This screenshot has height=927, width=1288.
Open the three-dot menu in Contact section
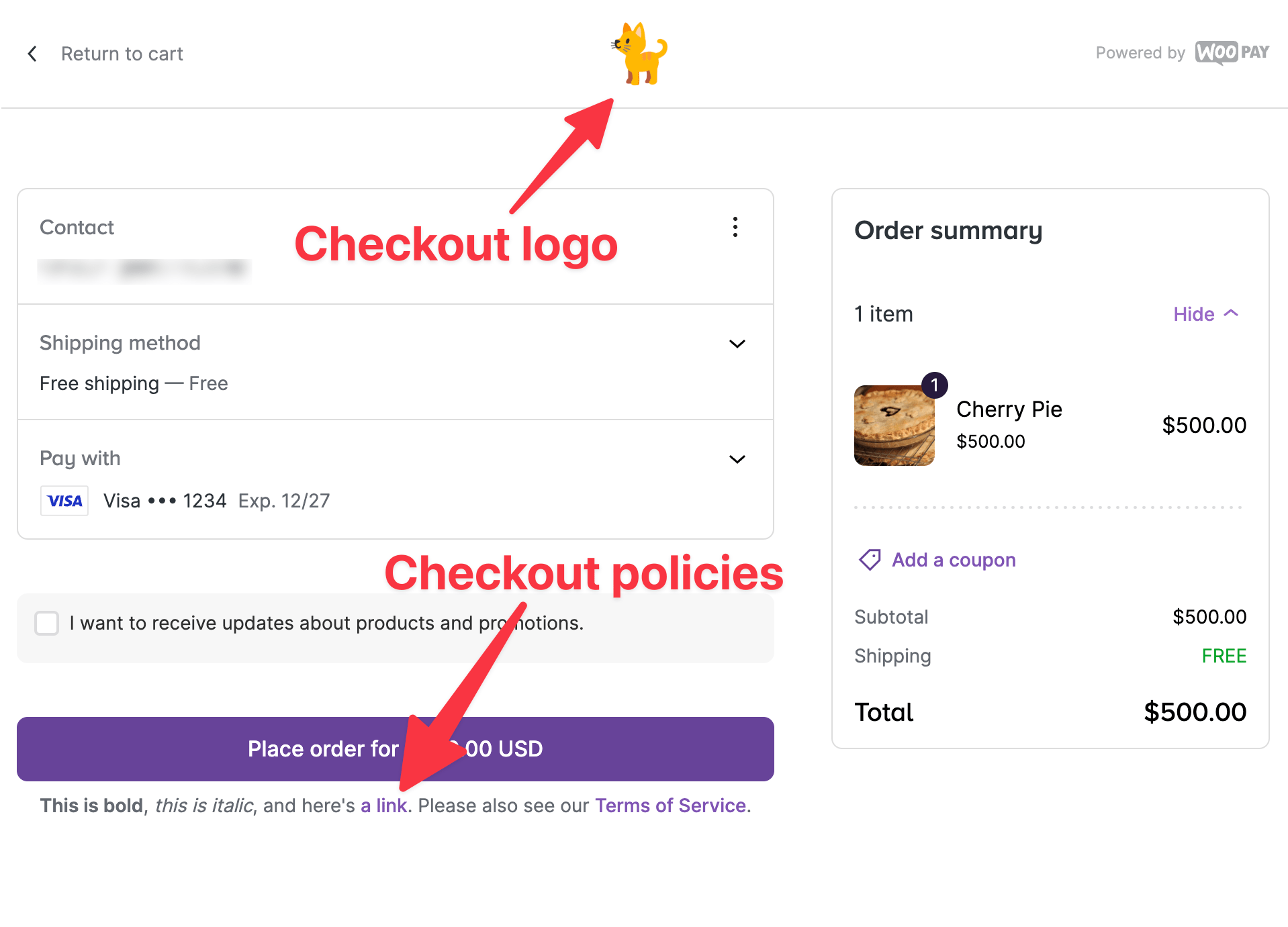coord(735,228)
